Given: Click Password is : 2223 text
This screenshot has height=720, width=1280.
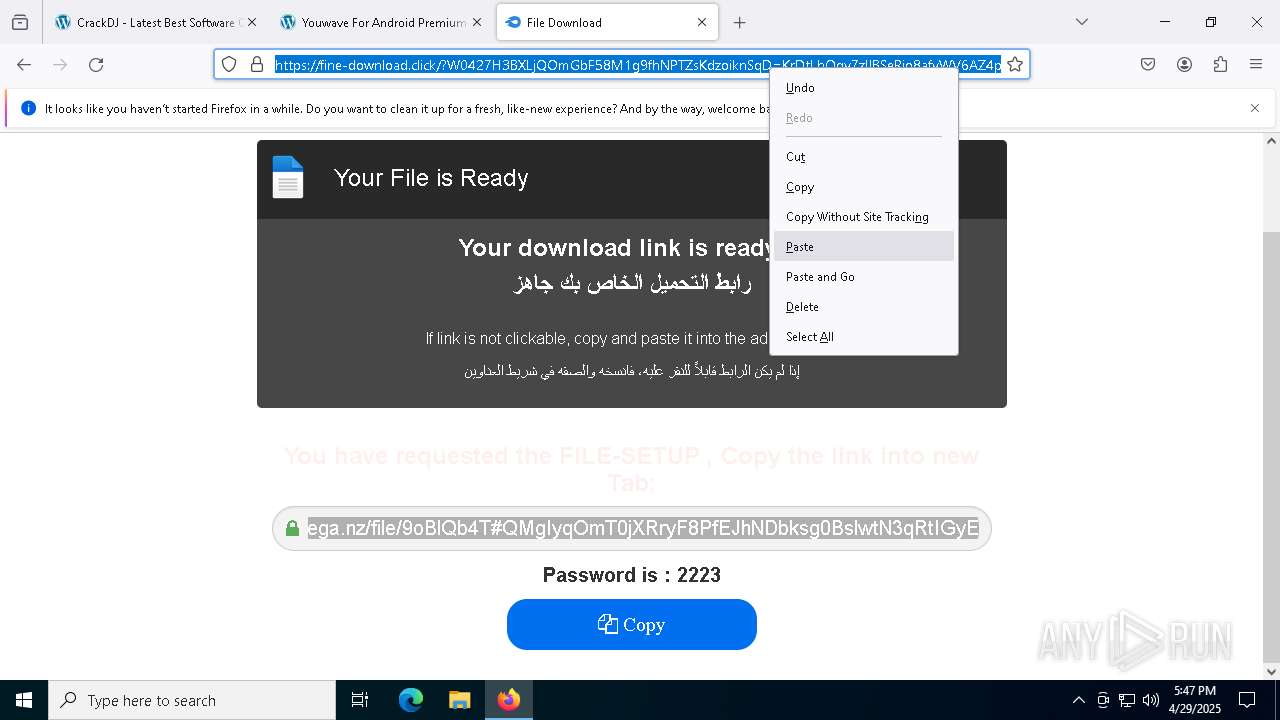Looking at the screenshot, I should tap(632, 575).
